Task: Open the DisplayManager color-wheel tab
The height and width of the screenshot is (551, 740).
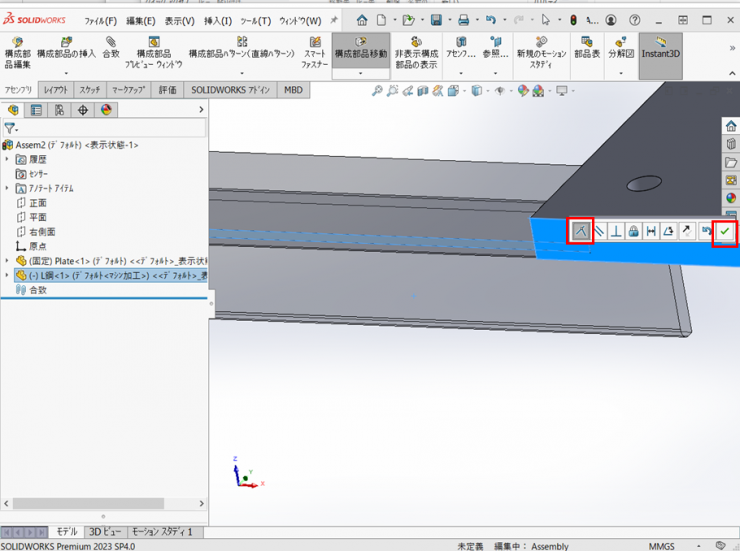Action: 105,110
